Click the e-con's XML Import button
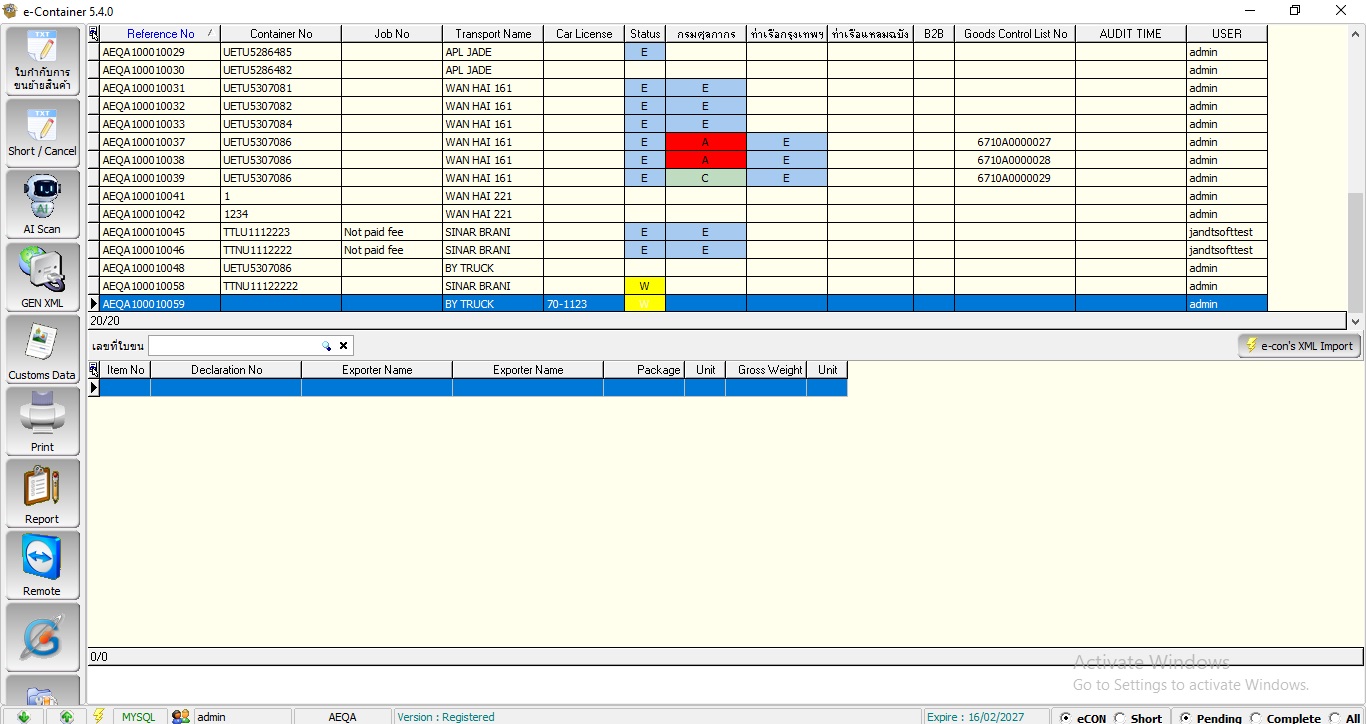The image size is (1366, 724). click(1299, 346)
